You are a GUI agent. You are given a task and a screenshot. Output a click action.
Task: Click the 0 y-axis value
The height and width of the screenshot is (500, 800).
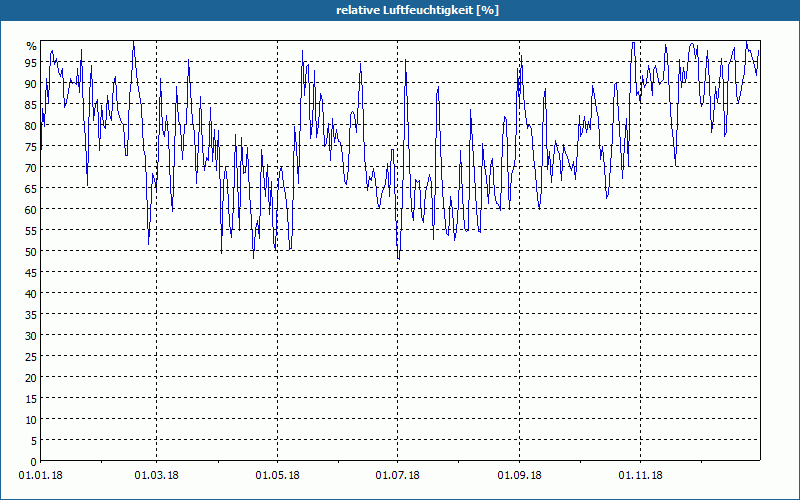pos(34,462)
